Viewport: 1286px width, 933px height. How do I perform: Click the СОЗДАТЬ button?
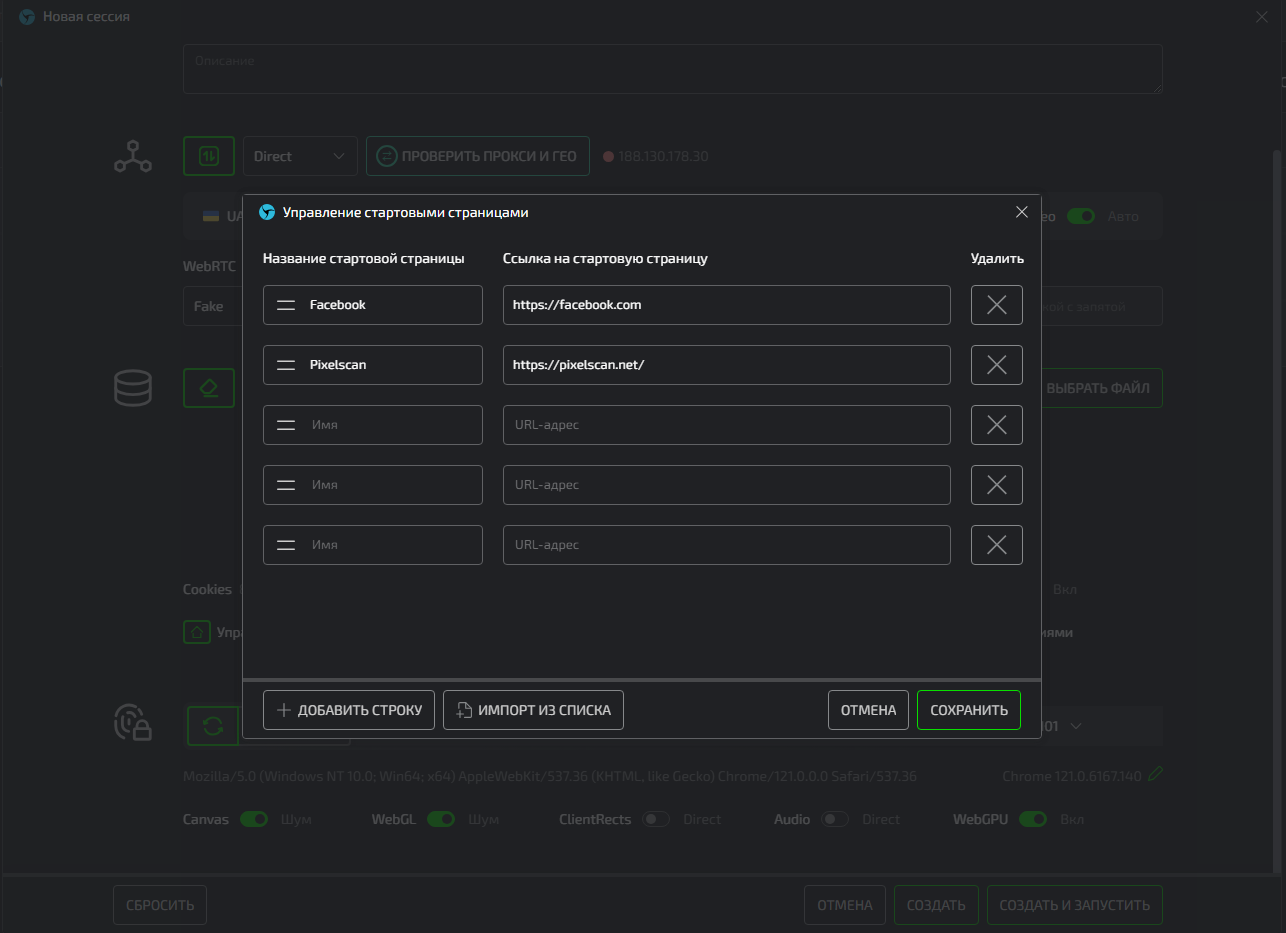[x=936, y=905]
